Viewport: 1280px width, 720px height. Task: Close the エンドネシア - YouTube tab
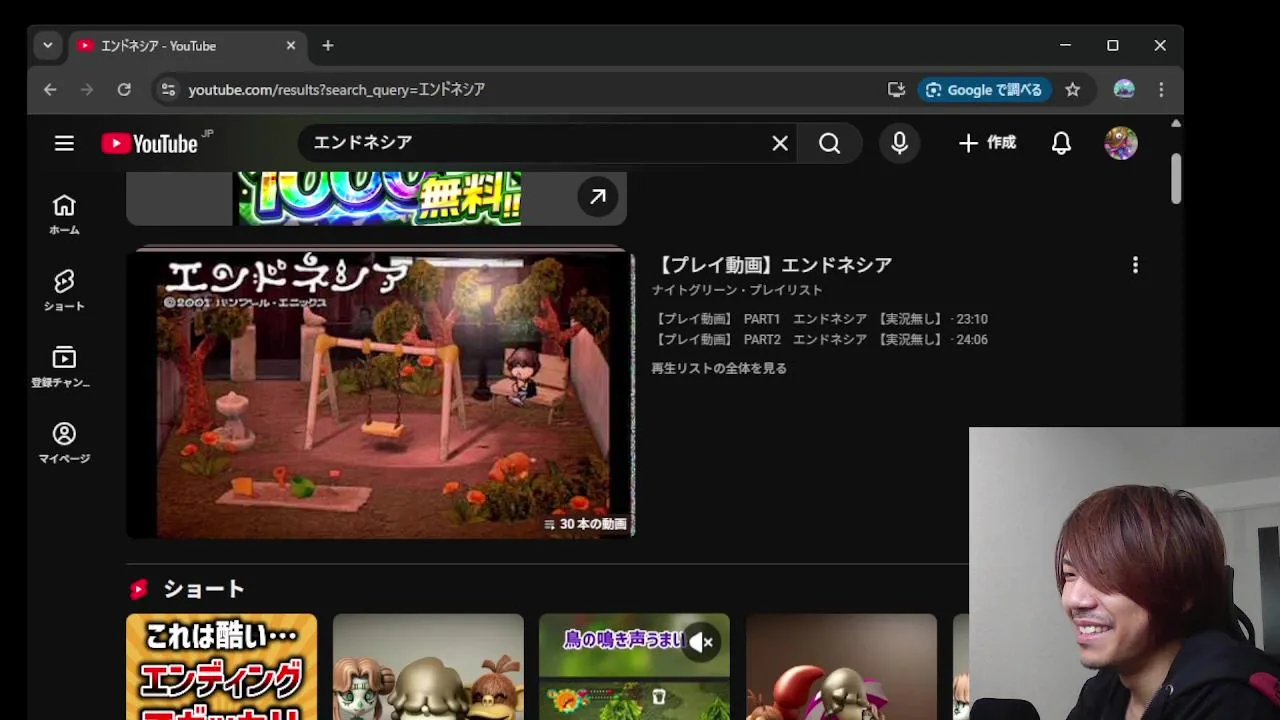pyautogui.click(x=291, y=46)
